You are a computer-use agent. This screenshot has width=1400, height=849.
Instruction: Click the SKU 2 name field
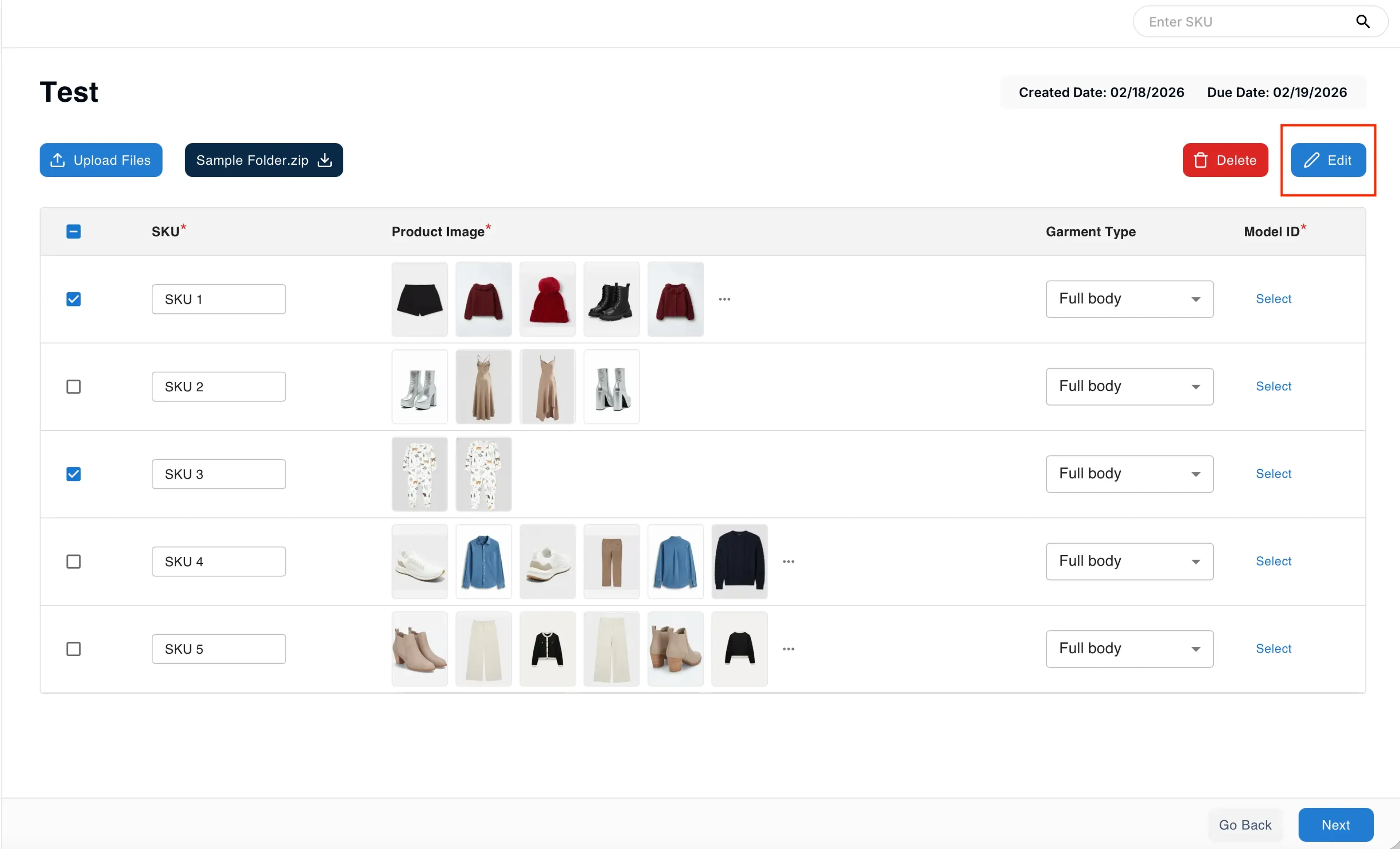point(219,387)
